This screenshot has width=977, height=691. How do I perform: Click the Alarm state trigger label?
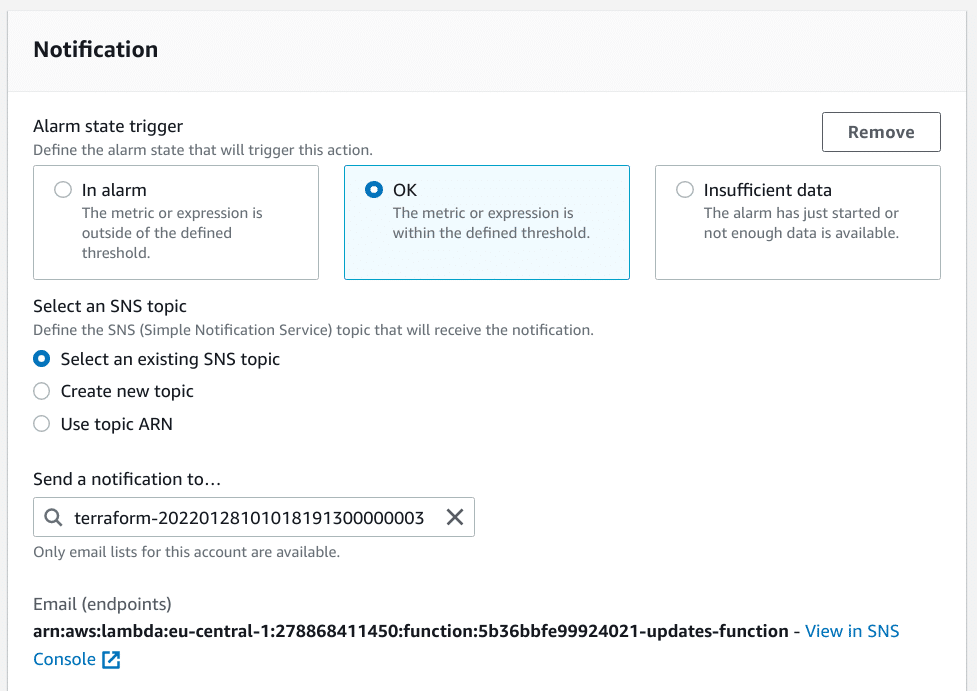[108, 125]
